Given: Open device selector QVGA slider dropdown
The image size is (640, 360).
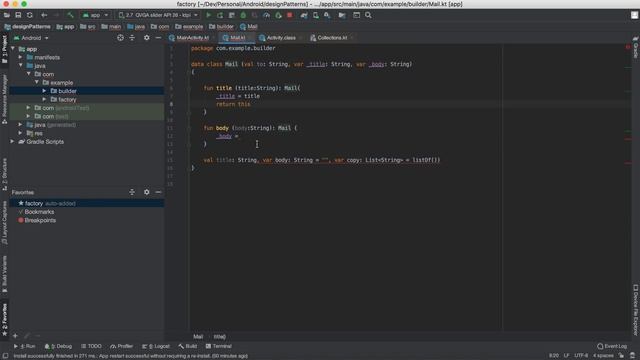Looking at the screenshot, I should pos(158,15).
